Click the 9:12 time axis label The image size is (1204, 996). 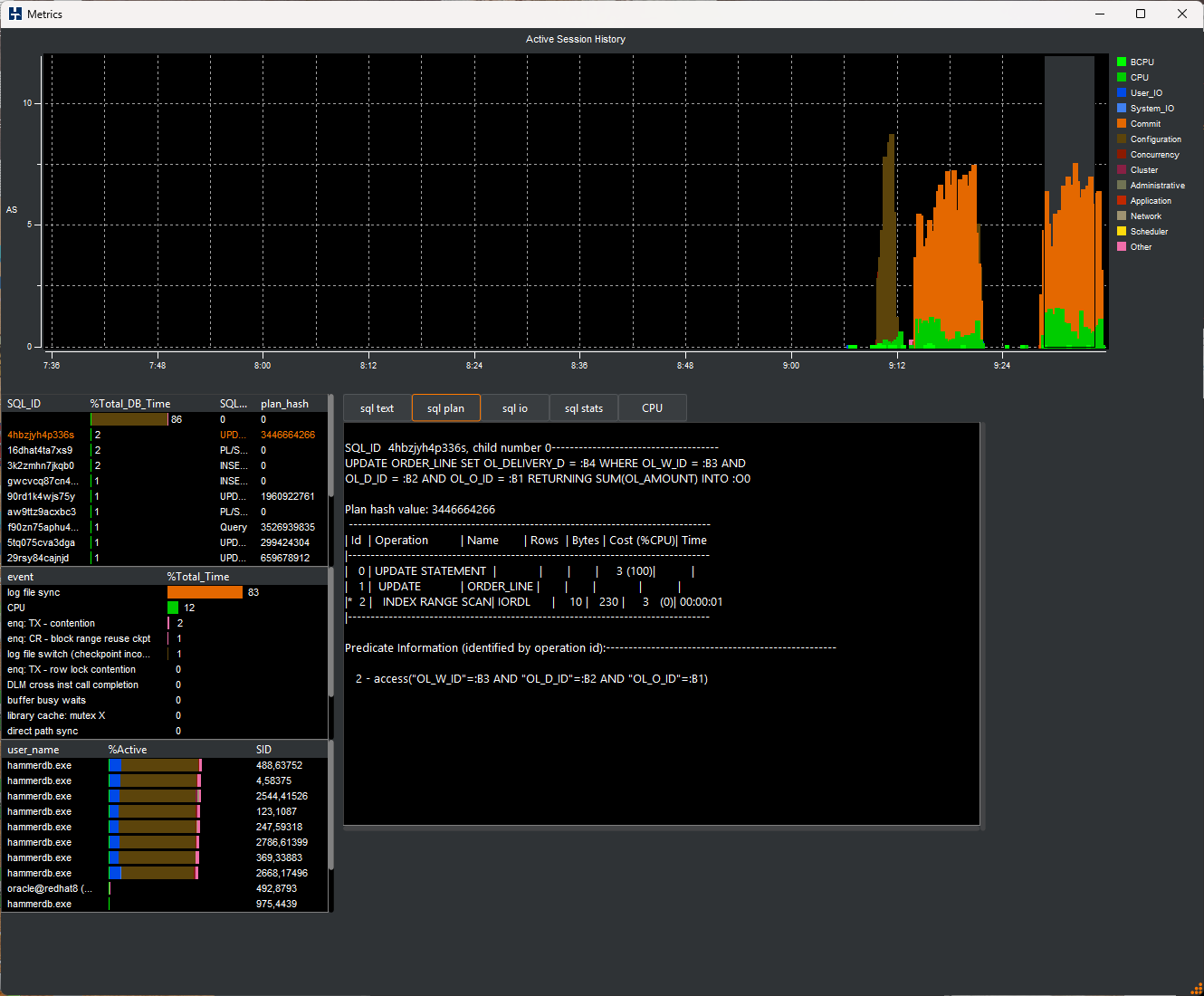[896, 366]
